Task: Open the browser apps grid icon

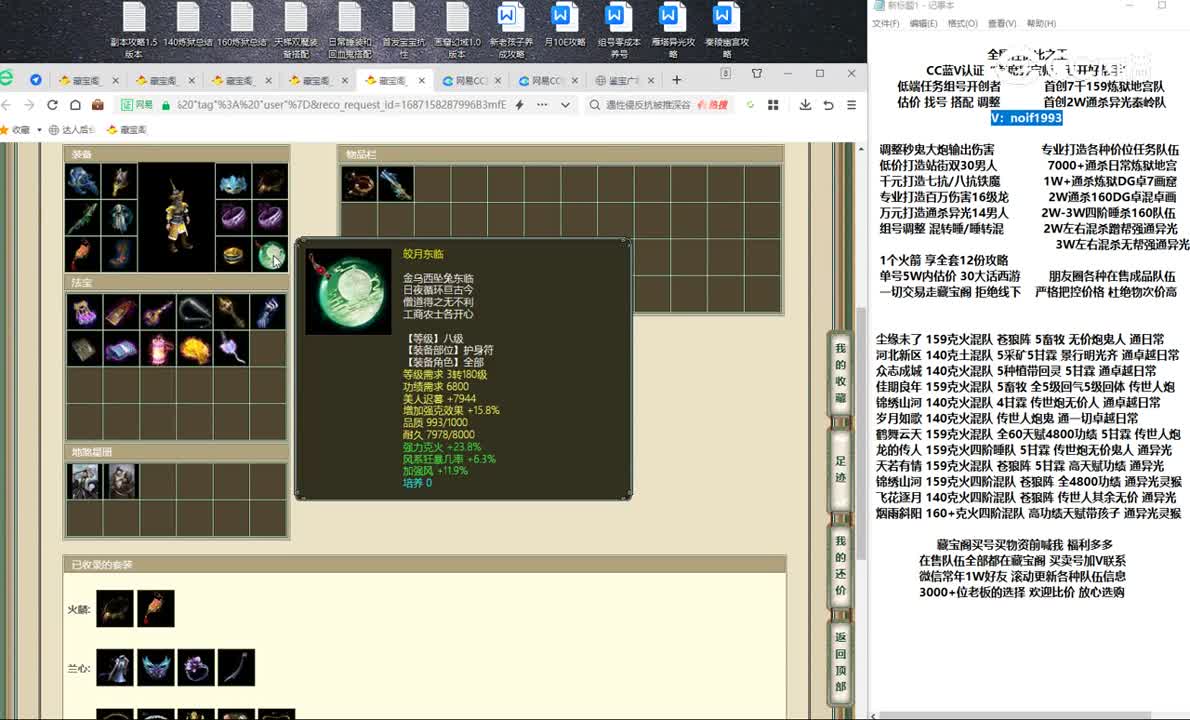Action: coord(773,105)
